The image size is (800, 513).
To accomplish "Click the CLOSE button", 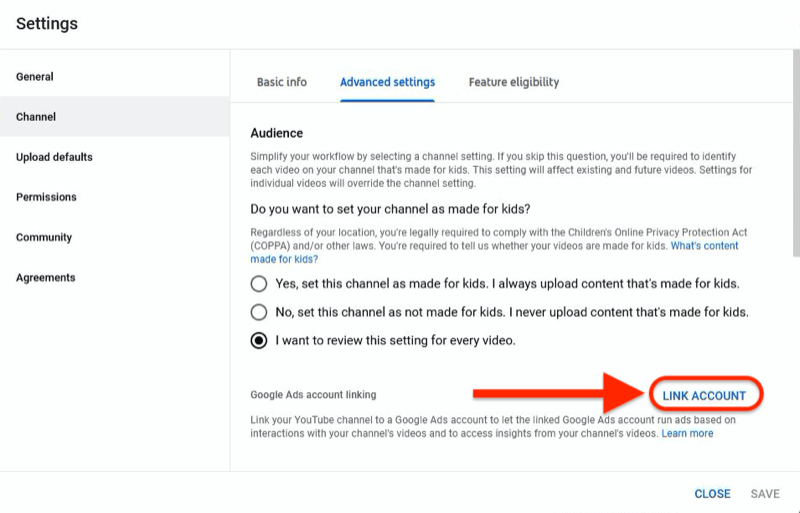I will pyautogui.click(x=712, y=494).
